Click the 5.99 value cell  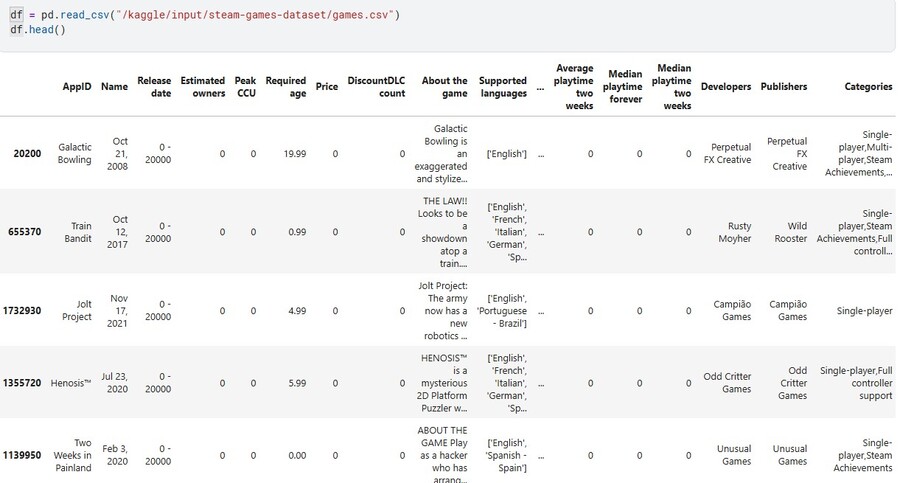tap(297, 383)
